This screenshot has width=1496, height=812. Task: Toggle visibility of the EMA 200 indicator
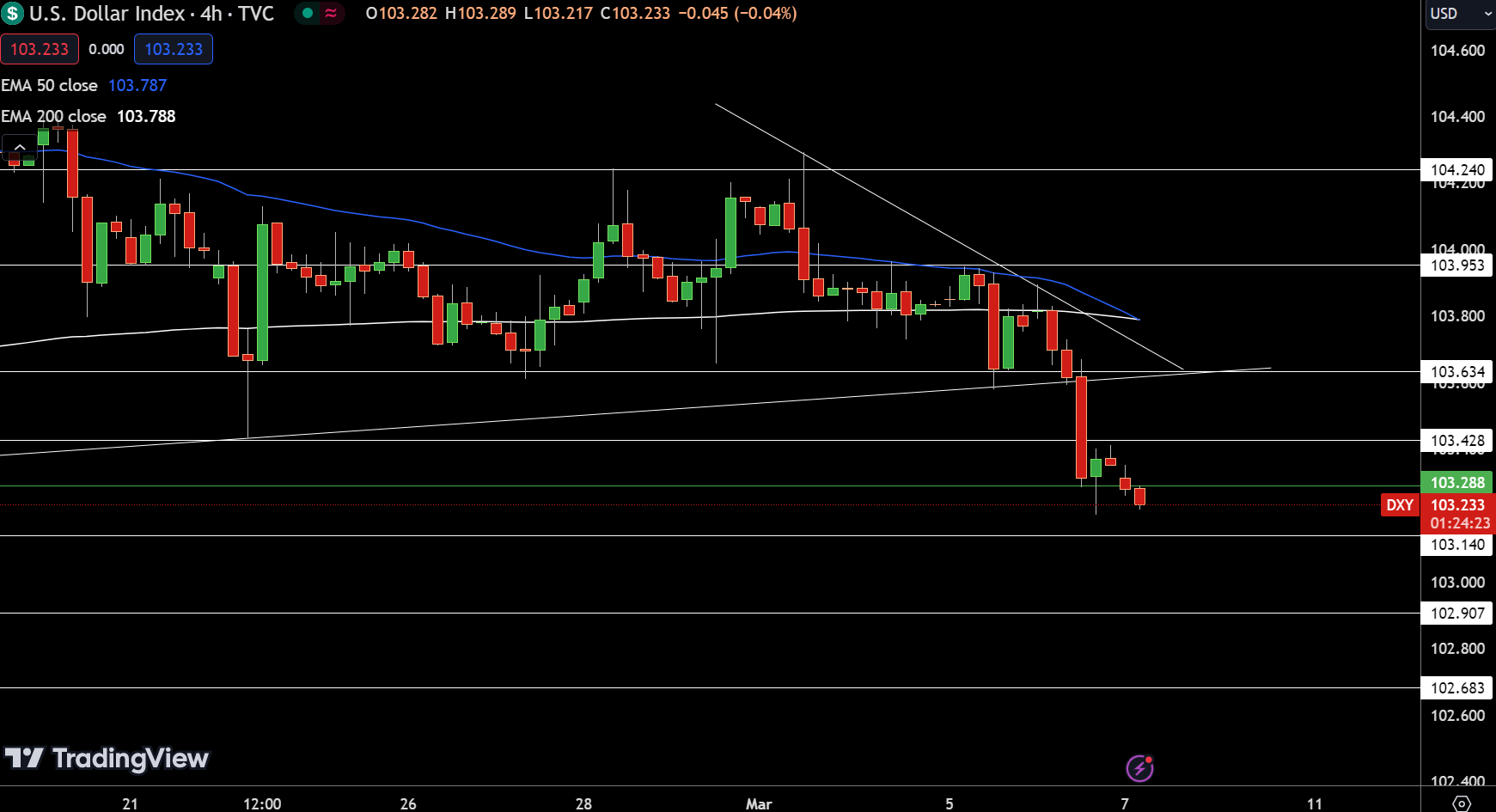(x=53, y=116)
